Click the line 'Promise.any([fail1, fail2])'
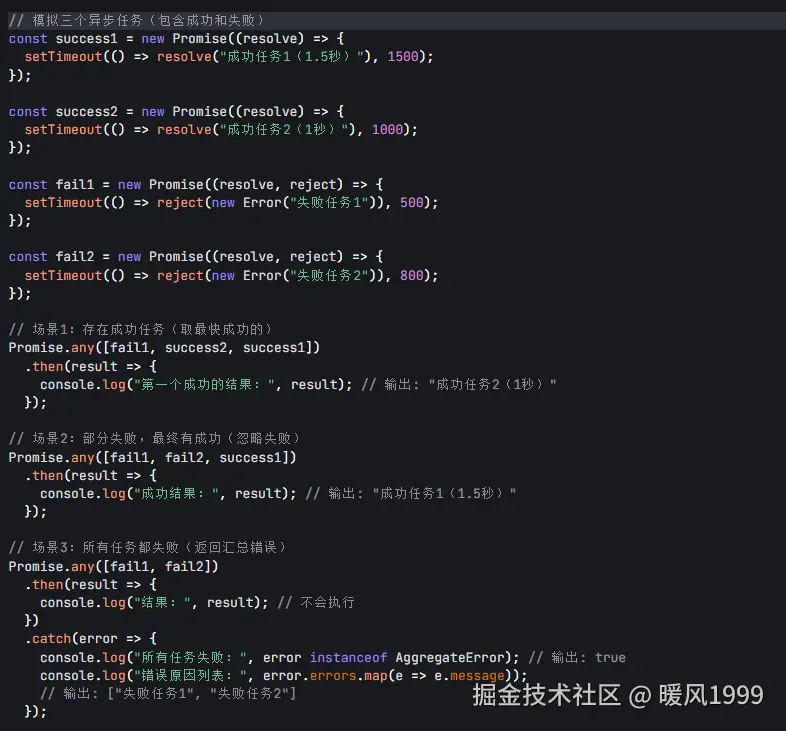Screen dimensions: 786x731 click(113, 566)
